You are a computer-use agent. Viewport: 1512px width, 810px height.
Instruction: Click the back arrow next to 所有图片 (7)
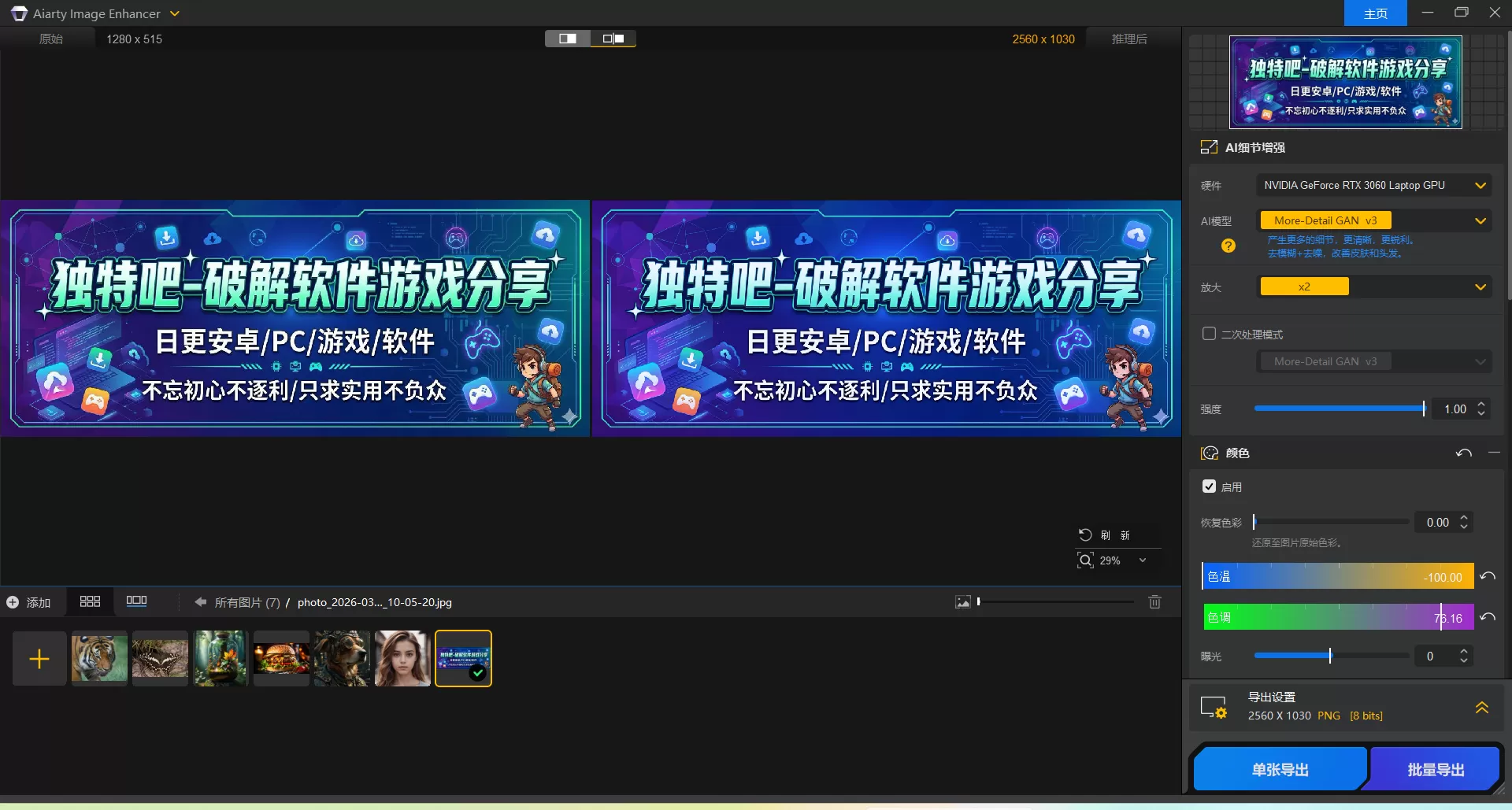202,601
